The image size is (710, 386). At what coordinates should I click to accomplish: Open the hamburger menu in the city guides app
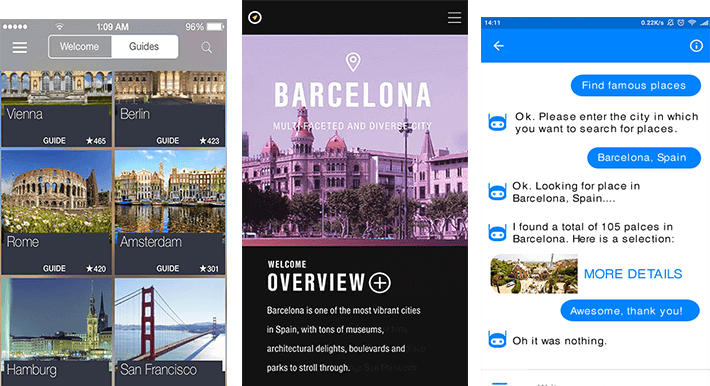coord(19,47)
